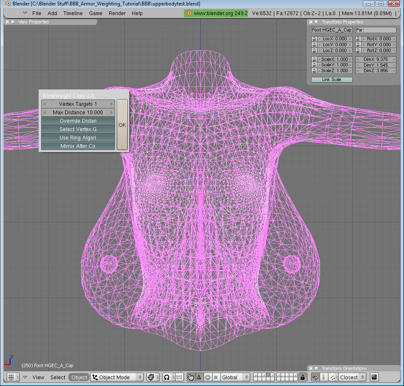
Task: Click the layer buttons grid
Action: [x=275, y=377]
